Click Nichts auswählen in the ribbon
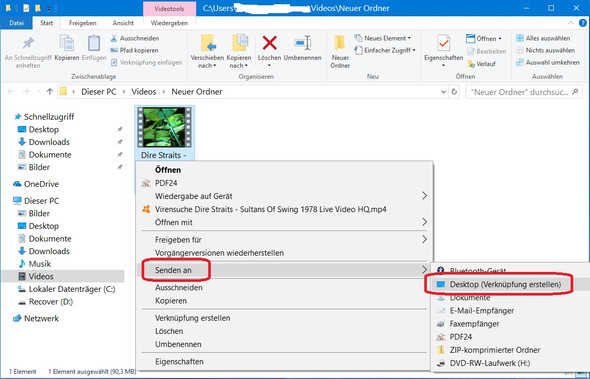This screenshot has height=379, width=590. point(546,50)
